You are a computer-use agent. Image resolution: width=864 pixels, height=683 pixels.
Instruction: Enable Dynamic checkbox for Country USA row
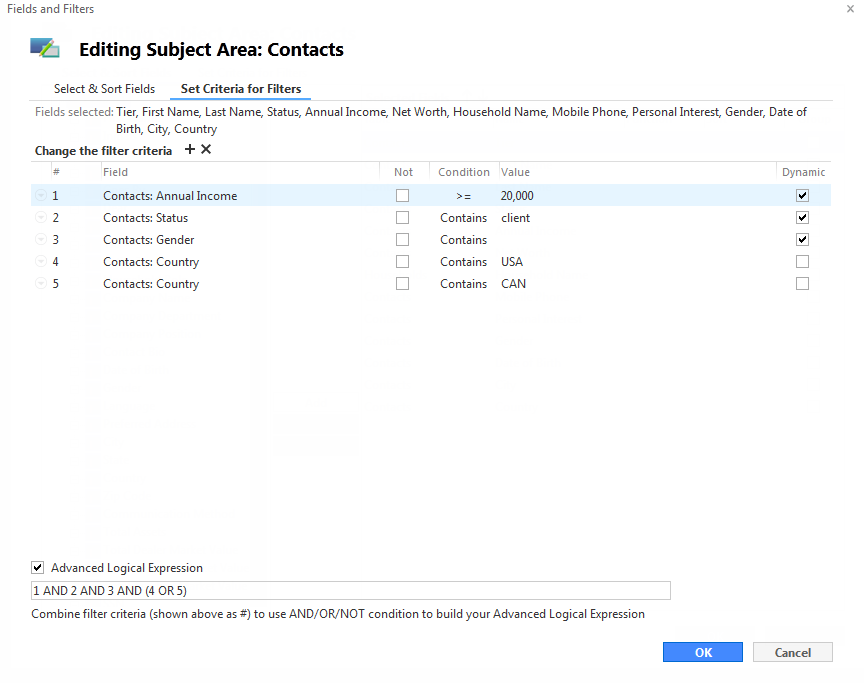(802, 262)
